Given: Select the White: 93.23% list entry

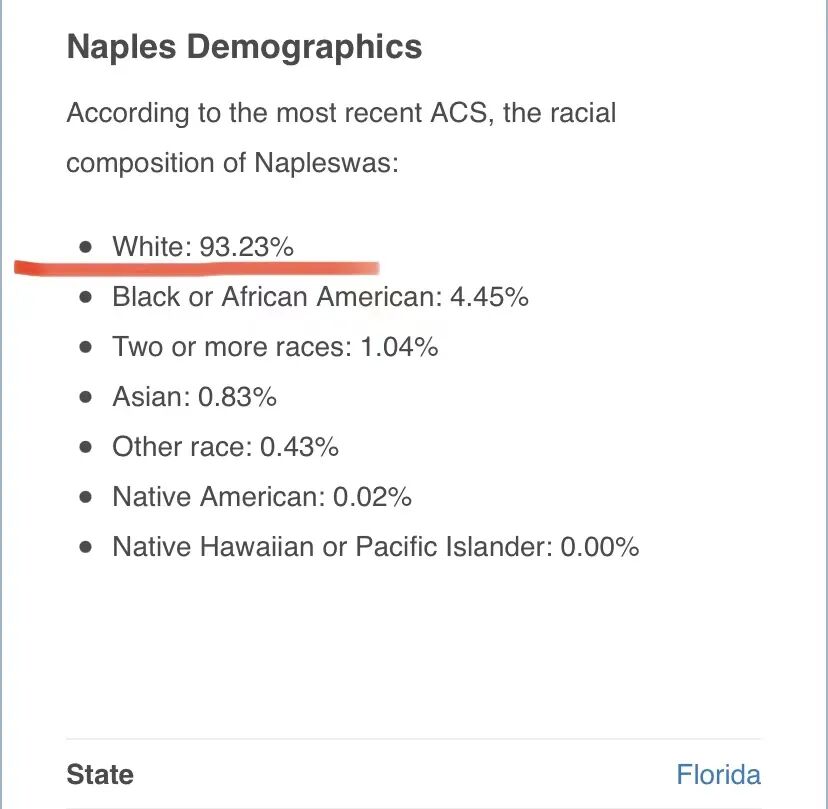Looking at the screenshot, I should point(203,246).
